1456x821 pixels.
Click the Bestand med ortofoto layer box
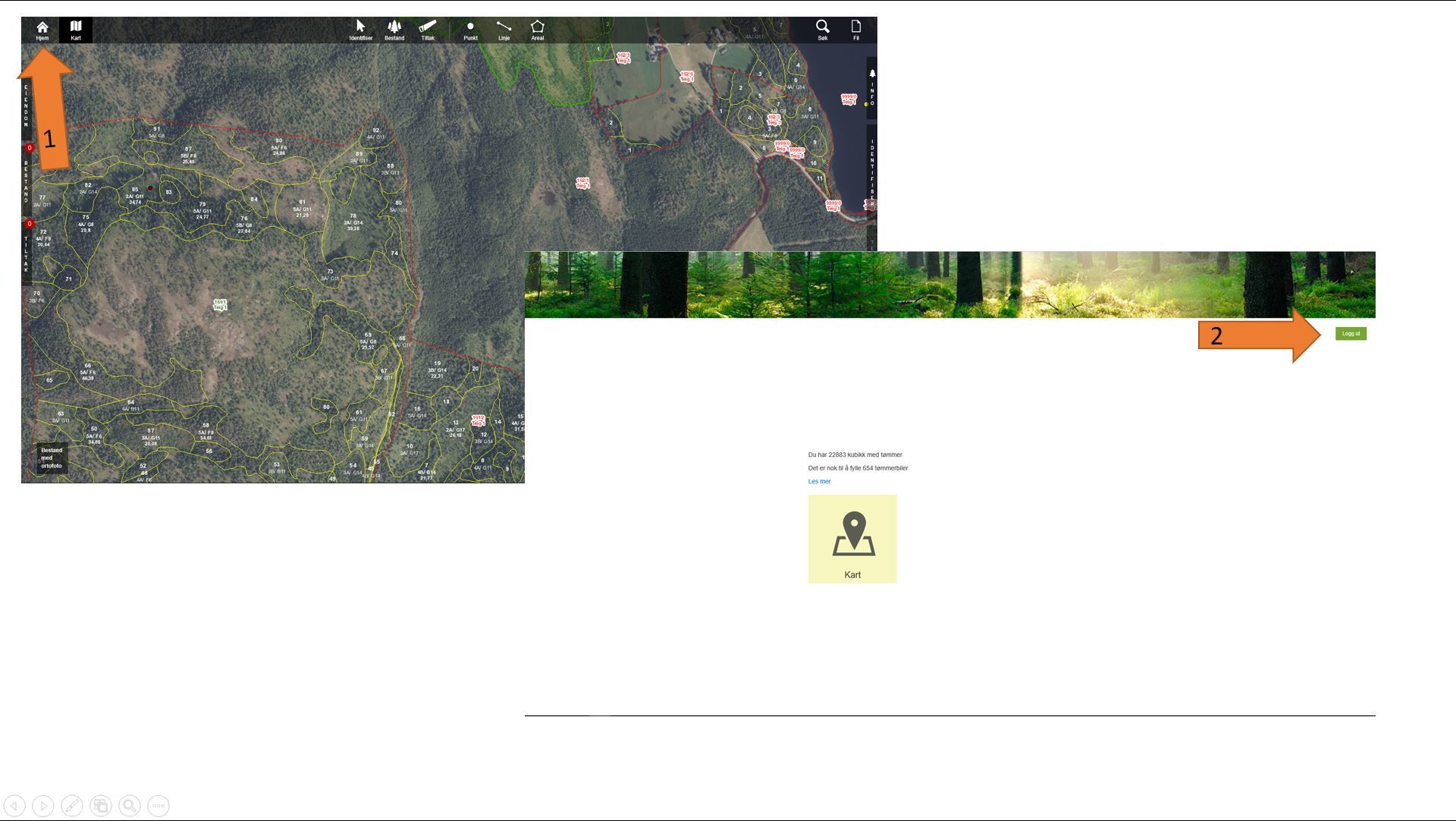pos(52,458)
